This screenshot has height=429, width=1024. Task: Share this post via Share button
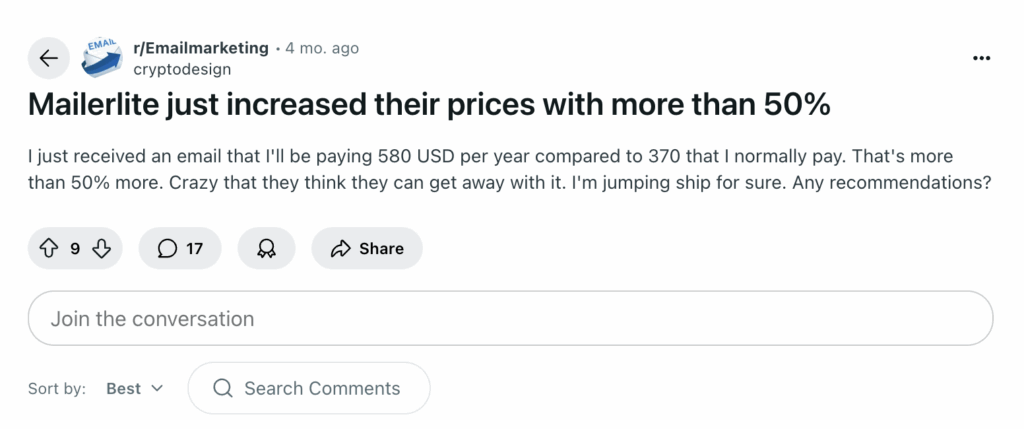point(367,248)
